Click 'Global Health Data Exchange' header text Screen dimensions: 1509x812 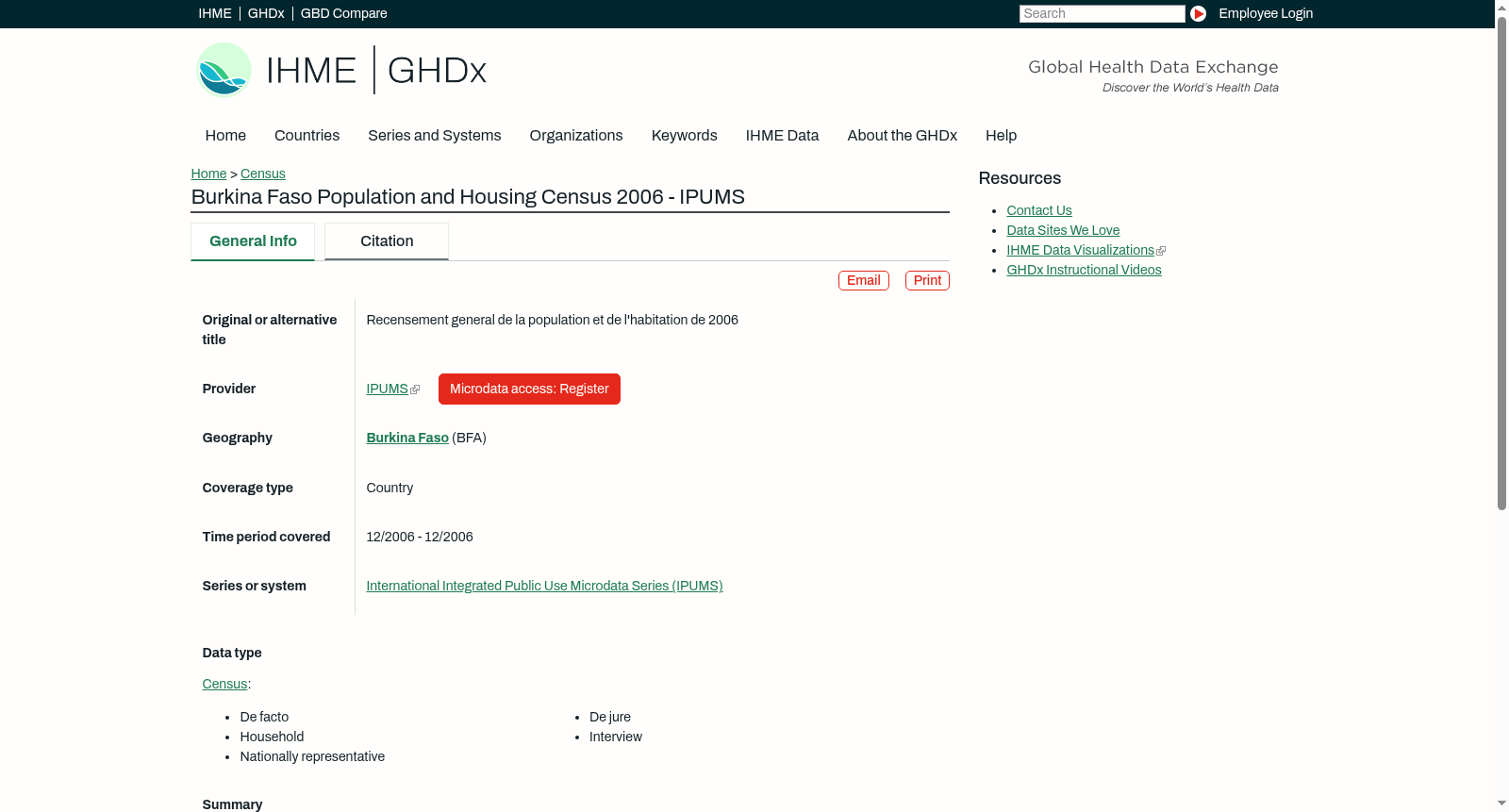point(1152,67)
